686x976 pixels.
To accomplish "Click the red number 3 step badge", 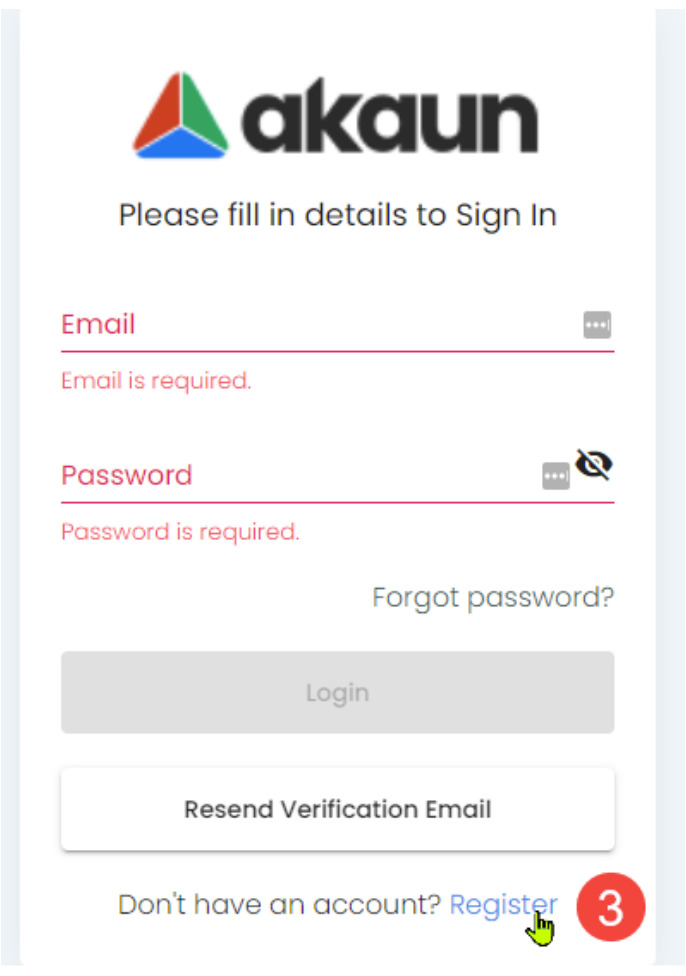I will coord(610,907).
